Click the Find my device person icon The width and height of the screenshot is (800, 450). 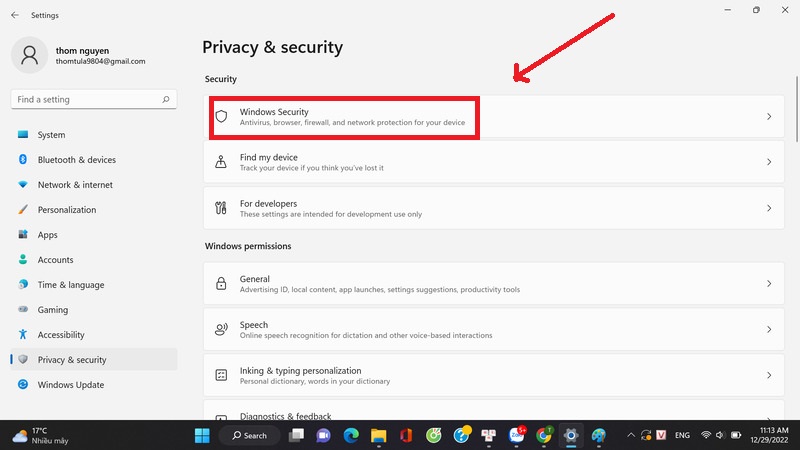click(222, 162)
